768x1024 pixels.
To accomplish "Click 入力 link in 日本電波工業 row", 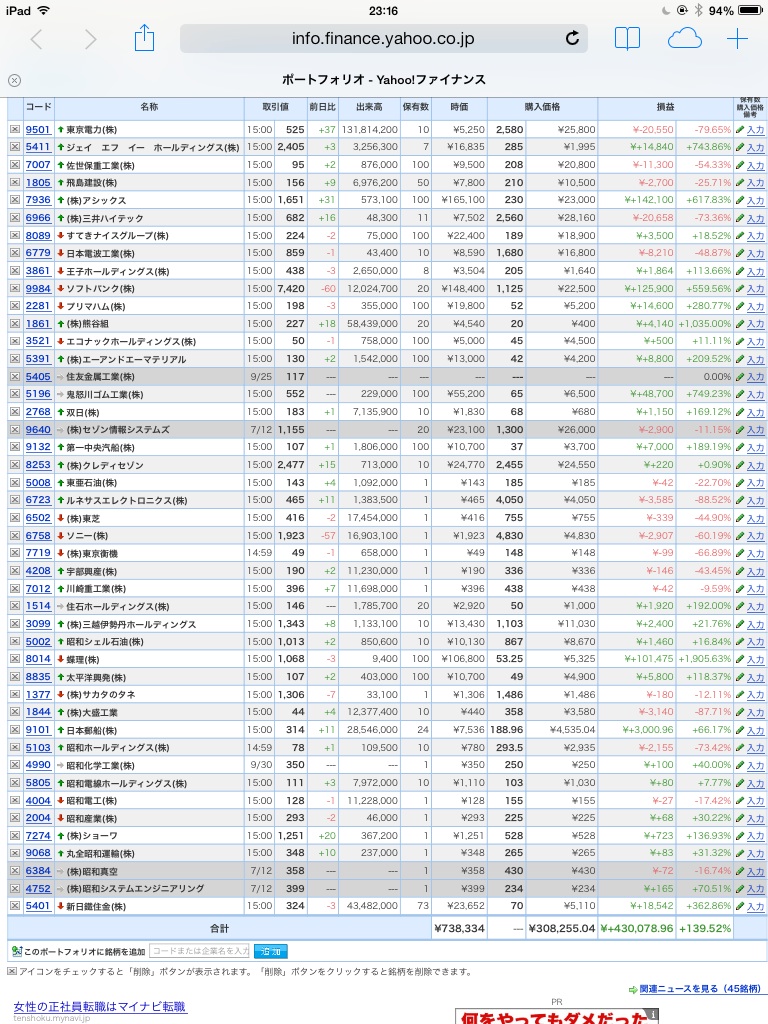I will click(756, 253).
